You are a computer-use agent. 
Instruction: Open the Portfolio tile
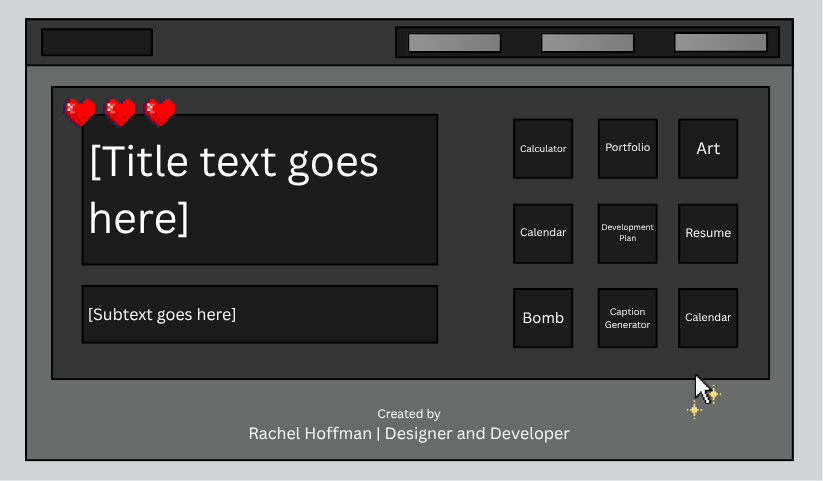(627, 149)
